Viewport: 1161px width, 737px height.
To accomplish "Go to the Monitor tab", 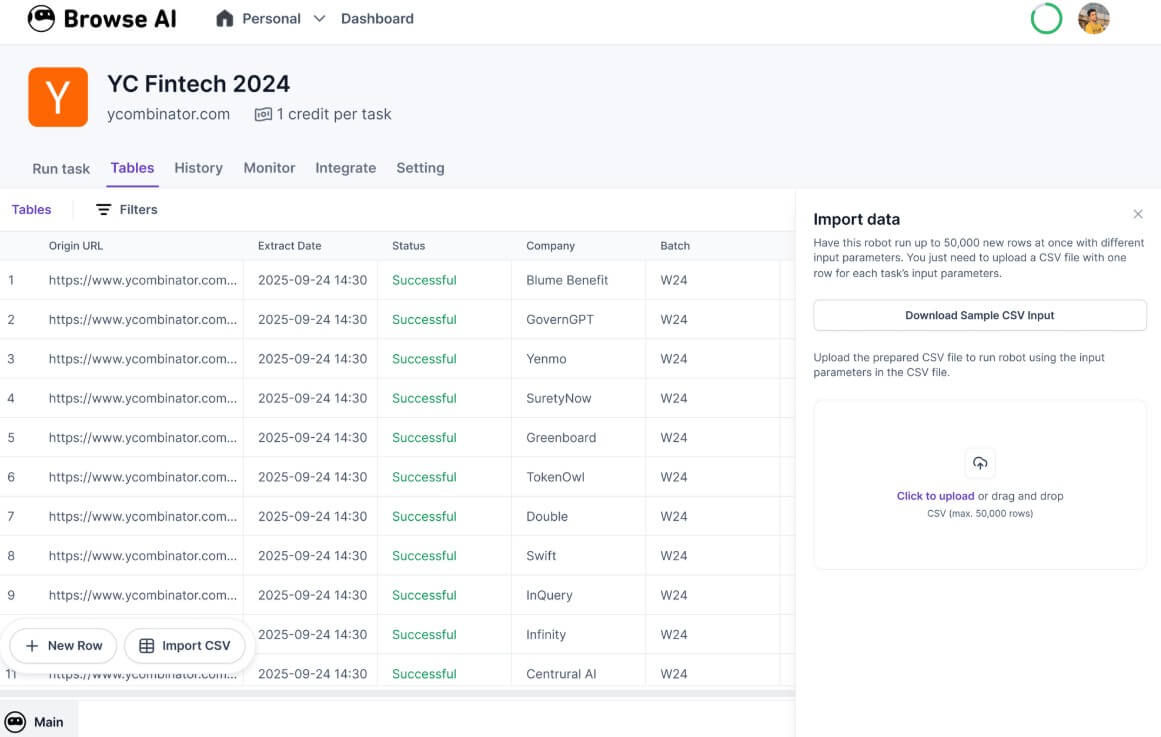I will (270, 168).
